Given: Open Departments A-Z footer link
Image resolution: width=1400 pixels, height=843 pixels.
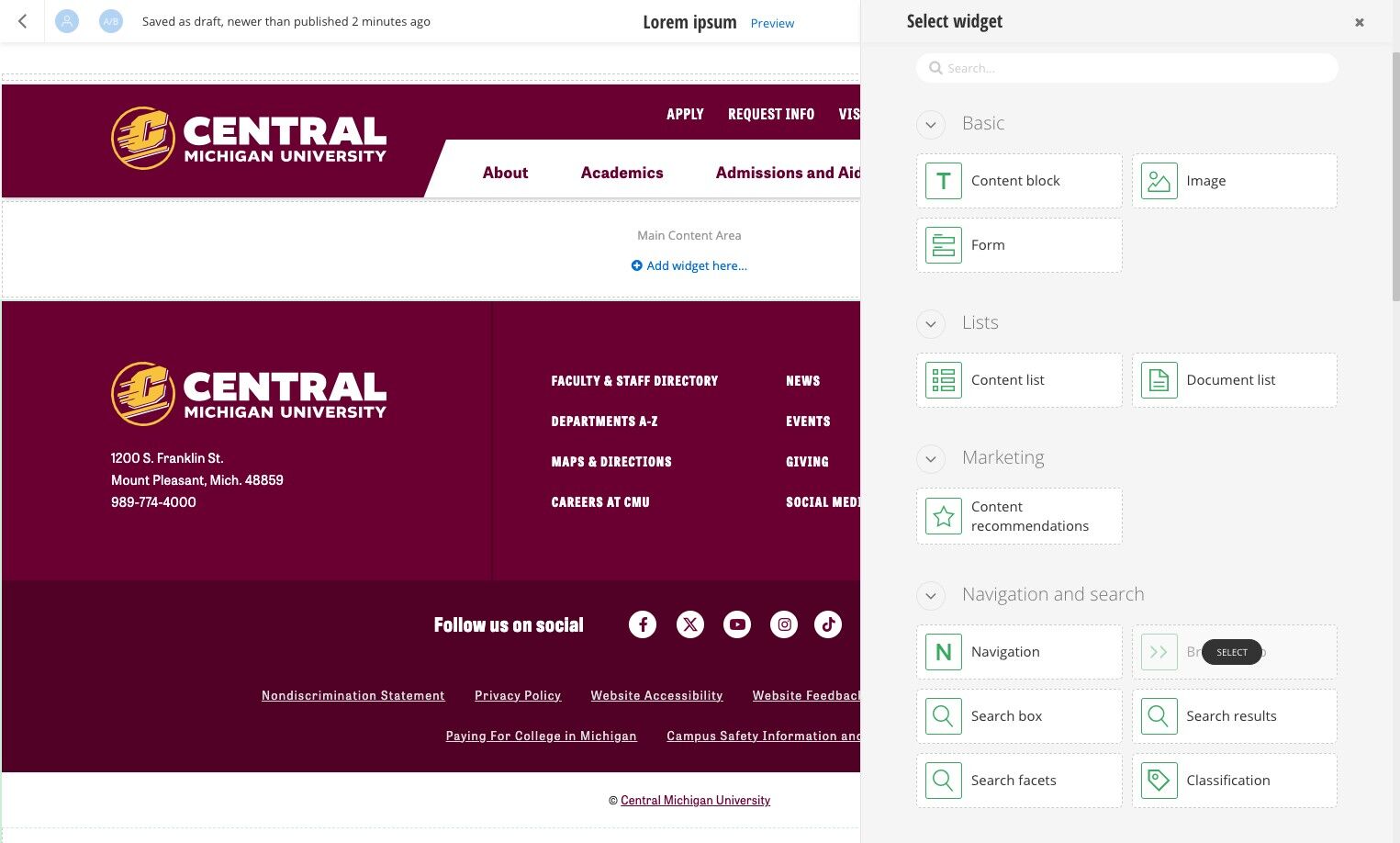Looking at the screenshot, I should coord(604,421).
